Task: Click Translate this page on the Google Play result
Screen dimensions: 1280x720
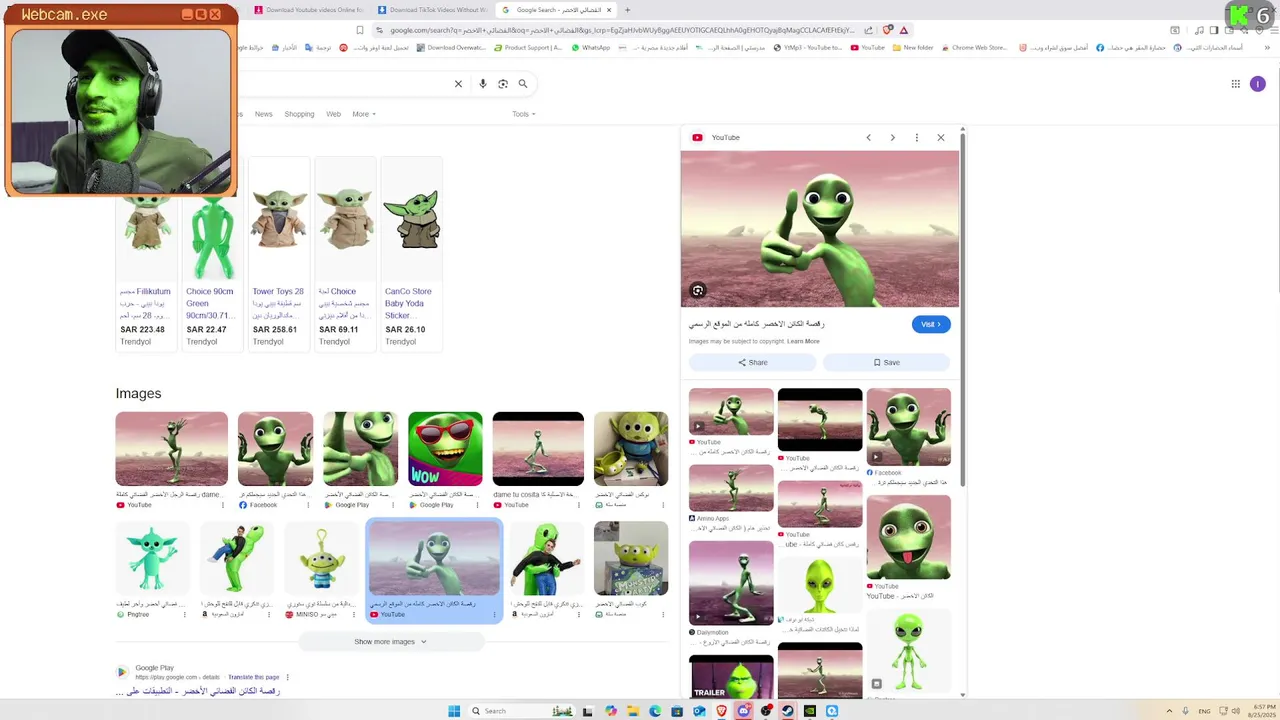Action: pyautogui.click(x=253, y=677)
